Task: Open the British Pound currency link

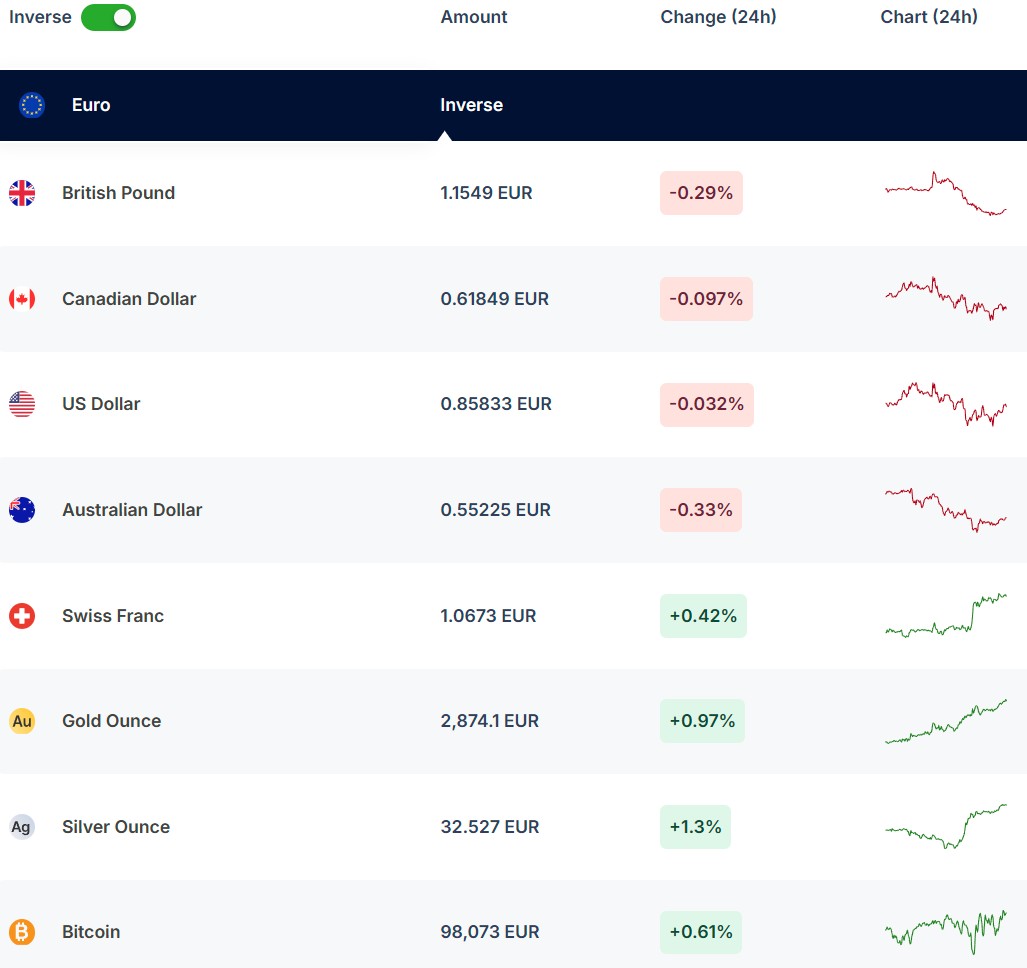Action: click(118, 193)
